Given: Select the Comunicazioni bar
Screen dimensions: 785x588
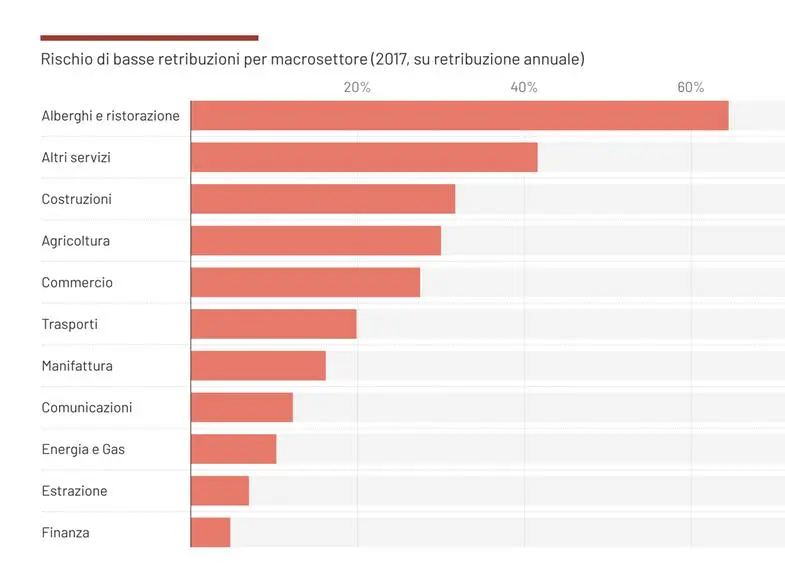Looking at the screenshot, I should coord(241,408).
